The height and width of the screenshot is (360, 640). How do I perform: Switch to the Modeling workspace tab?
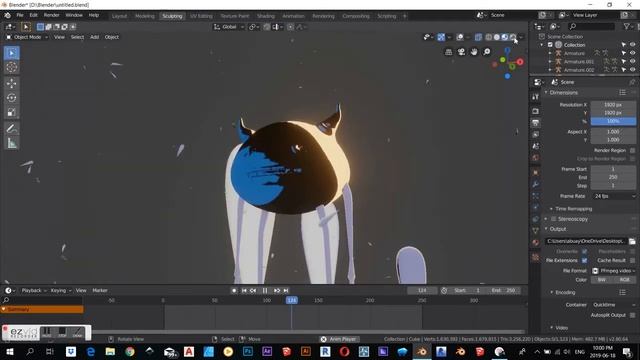coord(144,16)
